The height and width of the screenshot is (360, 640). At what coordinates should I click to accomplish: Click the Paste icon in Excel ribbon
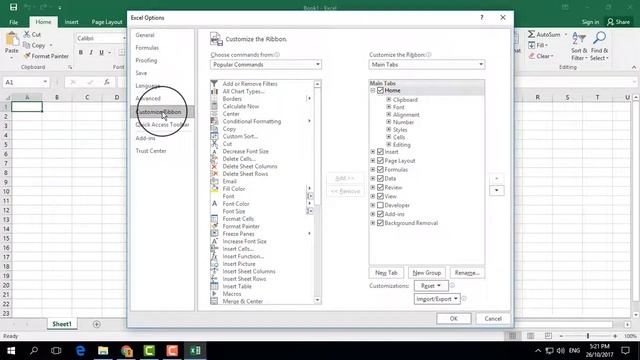click(11, 40)
